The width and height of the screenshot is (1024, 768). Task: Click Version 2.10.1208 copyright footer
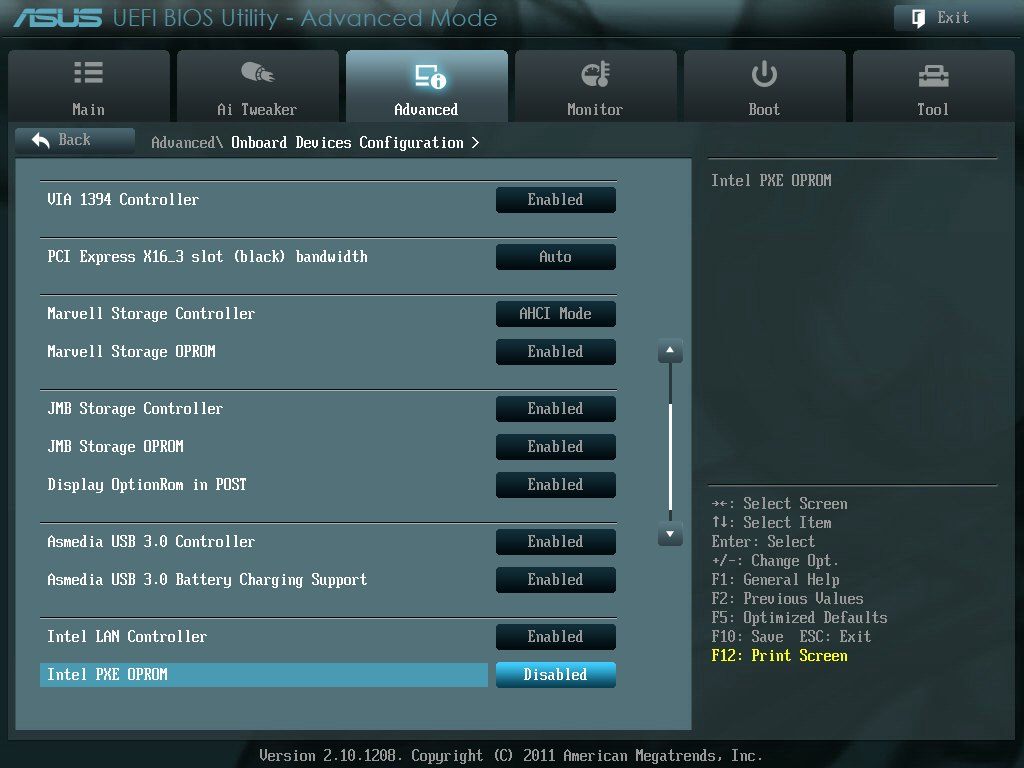pos(511,756)
